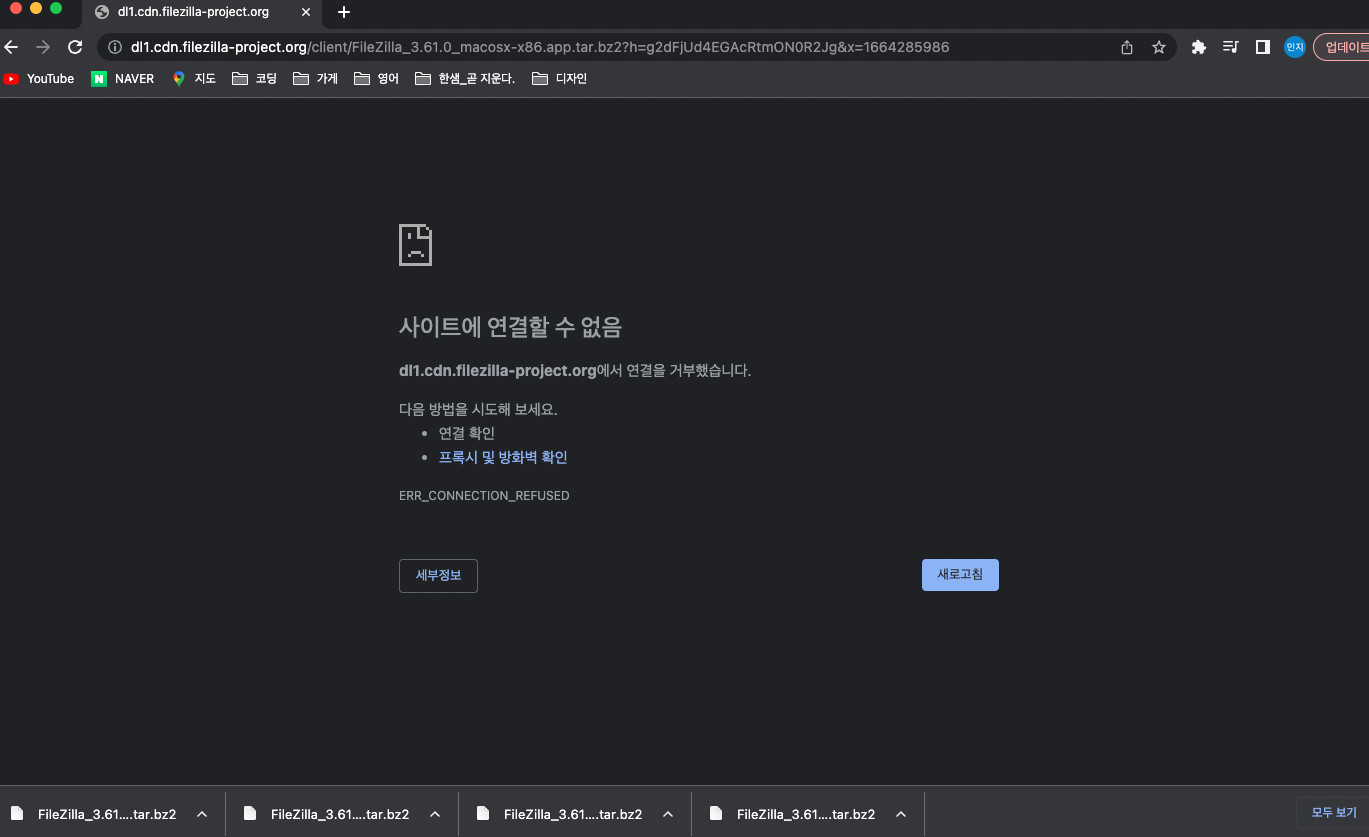
Task: Open the 한샘_곧 지운다. bookmark folder
Action: pos(465,79)
